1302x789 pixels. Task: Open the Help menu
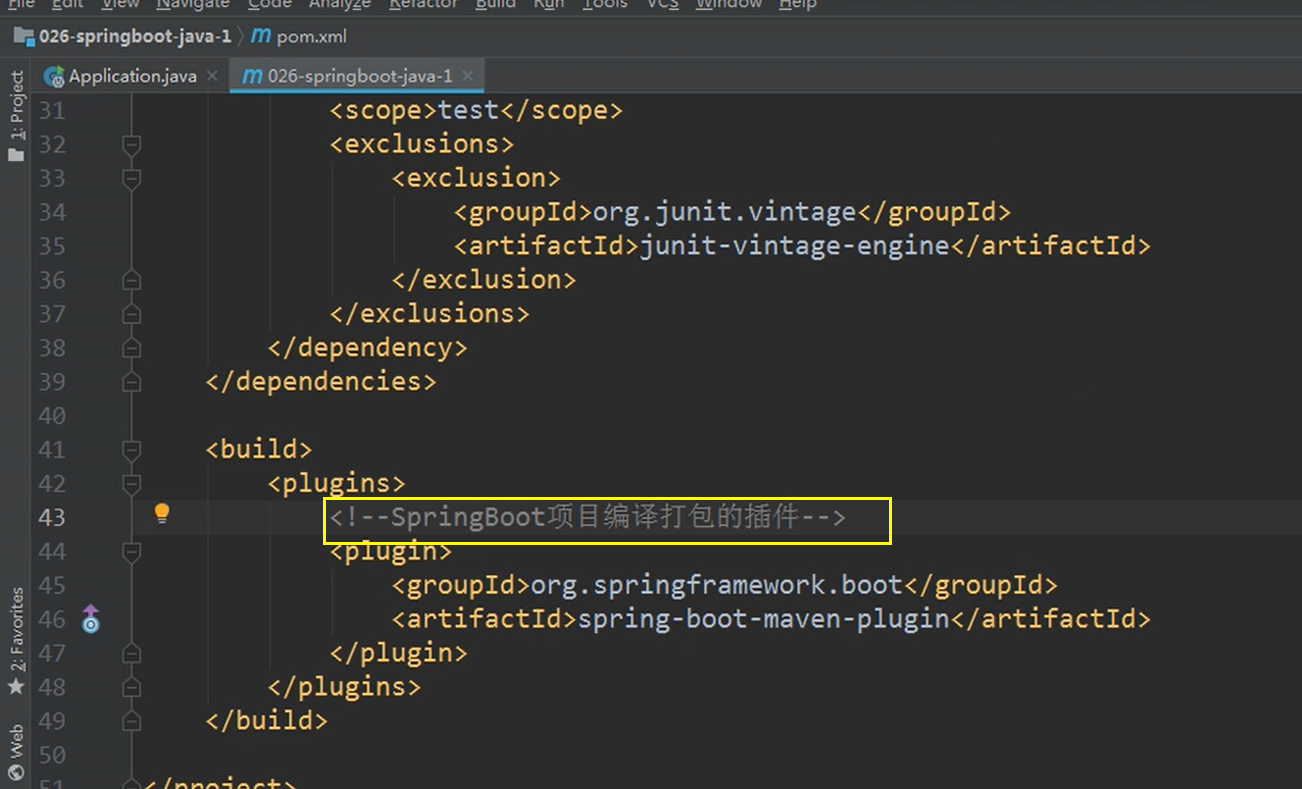point(797,5)
